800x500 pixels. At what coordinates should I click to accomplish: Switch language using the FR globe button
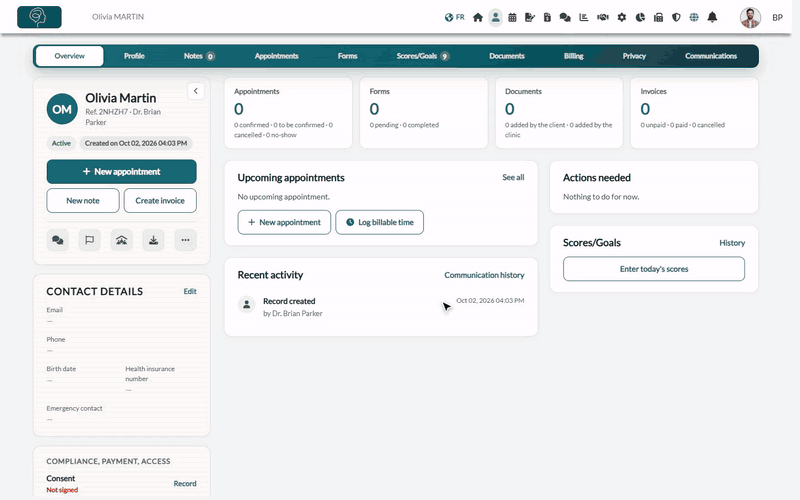point(455,17)
